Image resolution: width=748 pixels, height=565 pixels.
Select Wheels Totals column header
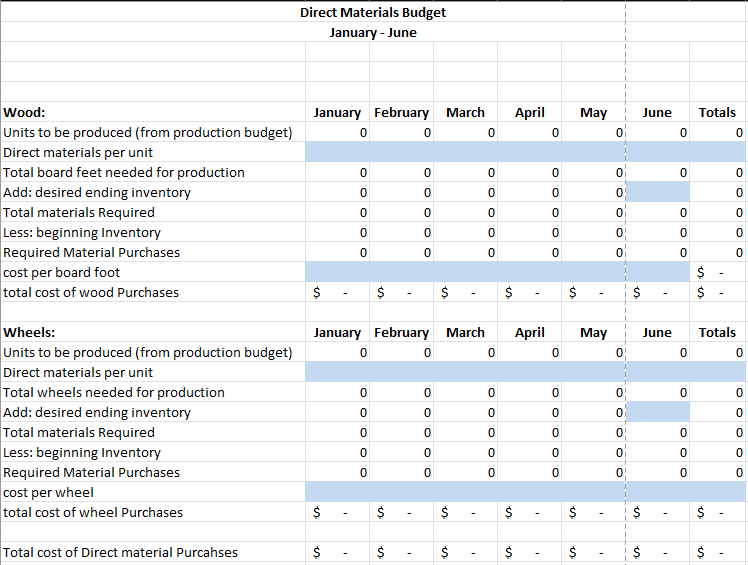pyautogui.click(x=718, y=333)
